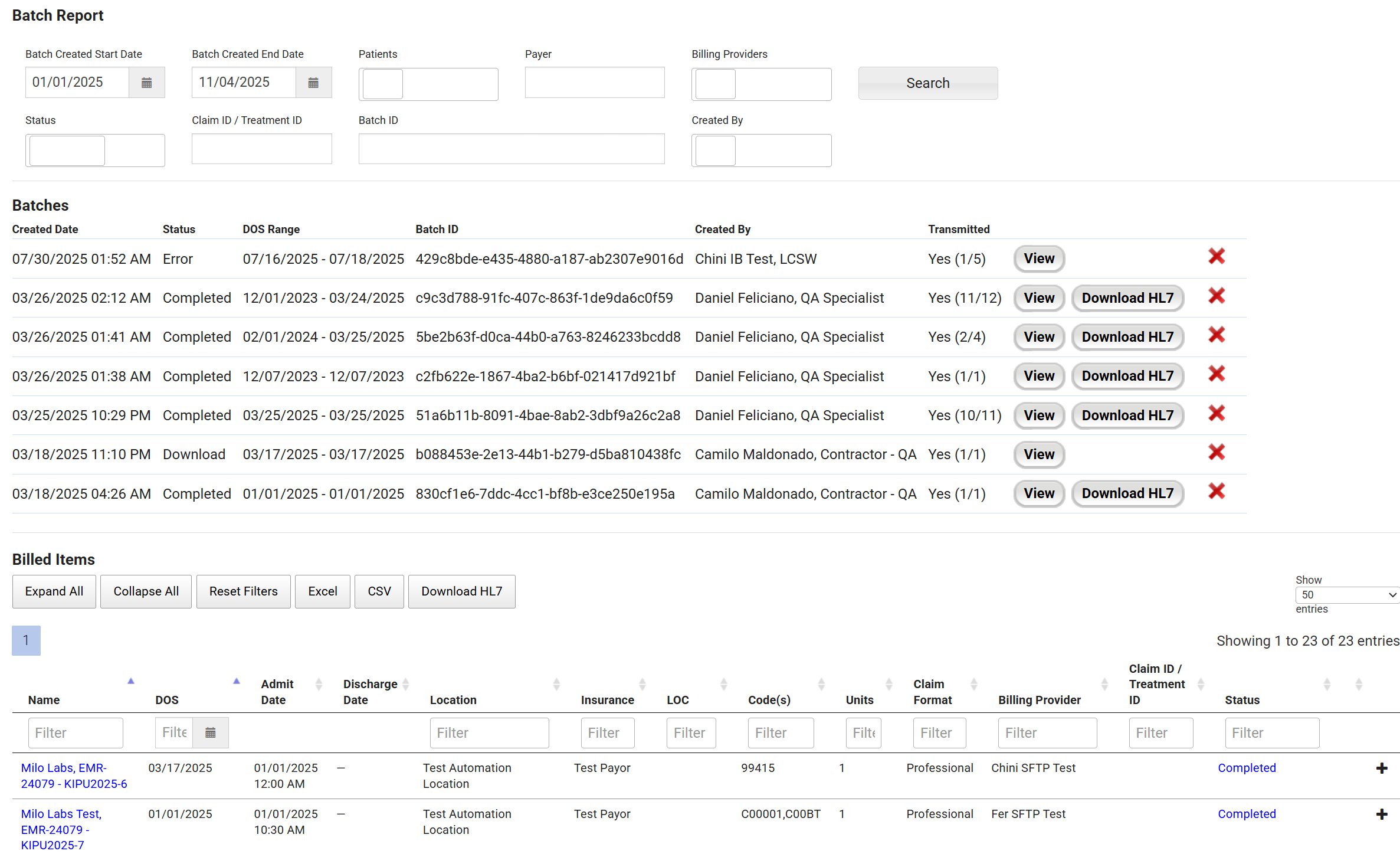Delete the Error batch from 07/30/2025
Screen dimensions: 1400x854
point(1216,257)
